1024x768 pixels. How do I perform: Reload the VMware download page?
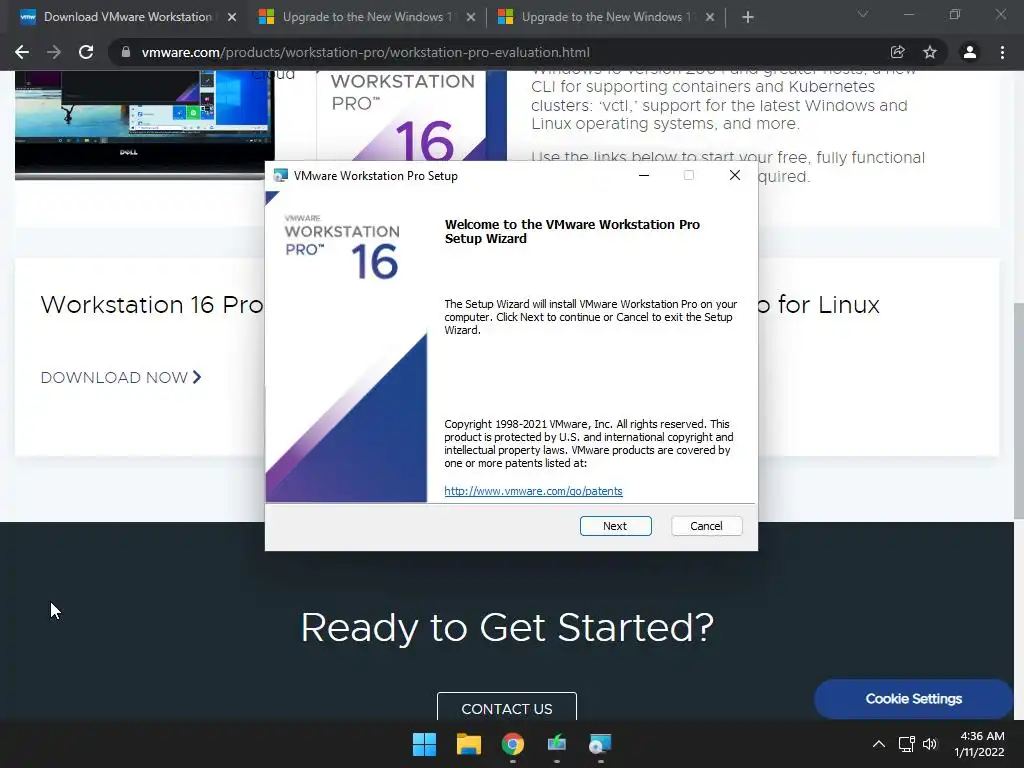(86, 52)
